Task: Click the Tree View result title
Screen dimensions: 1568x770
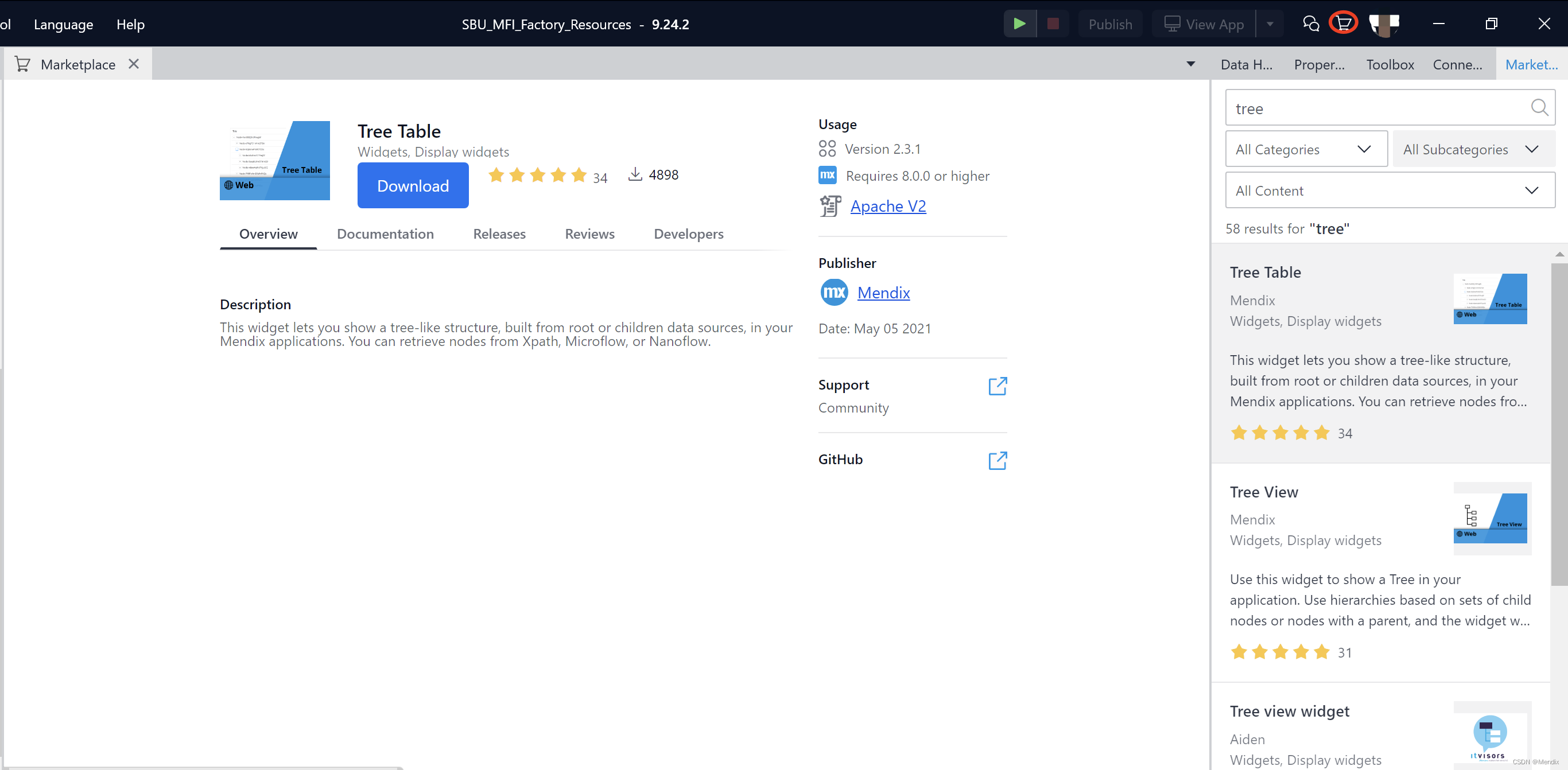Action: [1264, 492]
